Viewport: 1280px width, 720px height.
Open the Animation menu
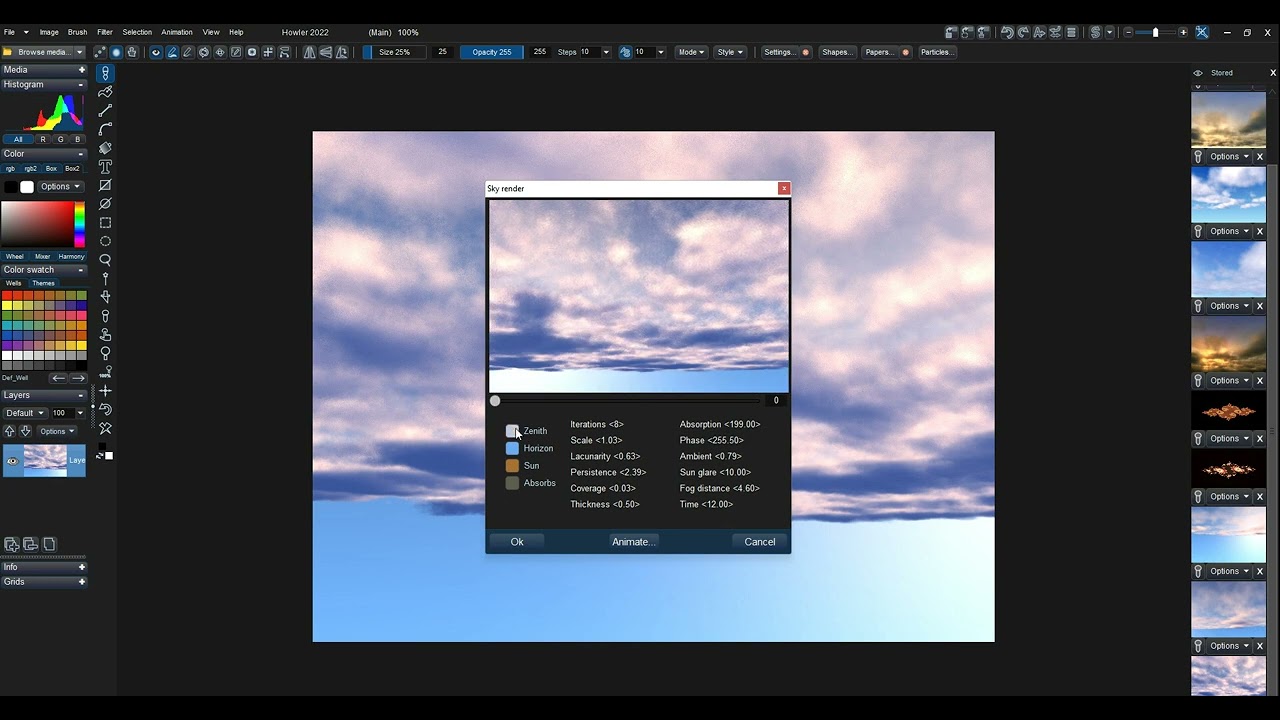point(177,32)
